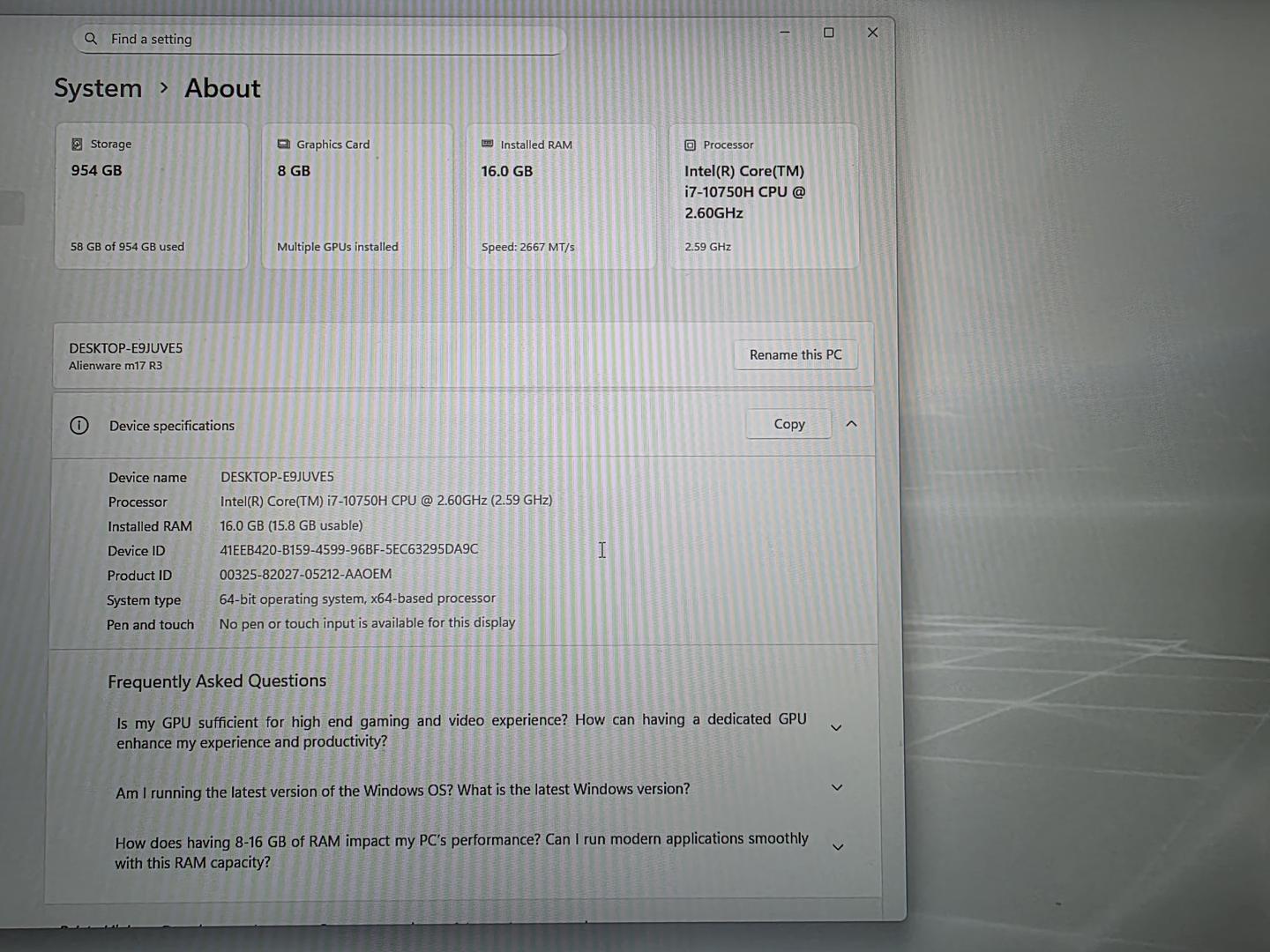1270x952 pixels.
Task: Click 'No pen or touch input' value
Action: coord(367,623)
